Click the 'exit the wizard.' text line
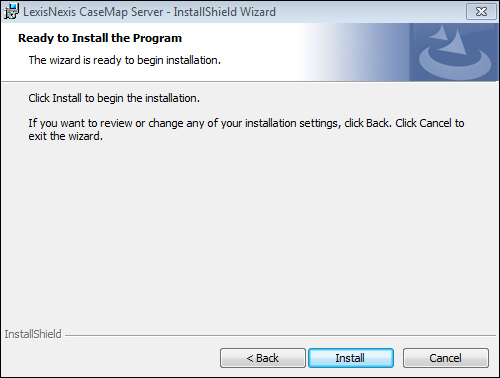Image resolution: width=500 pixels, height=378 pixels. 65,136
